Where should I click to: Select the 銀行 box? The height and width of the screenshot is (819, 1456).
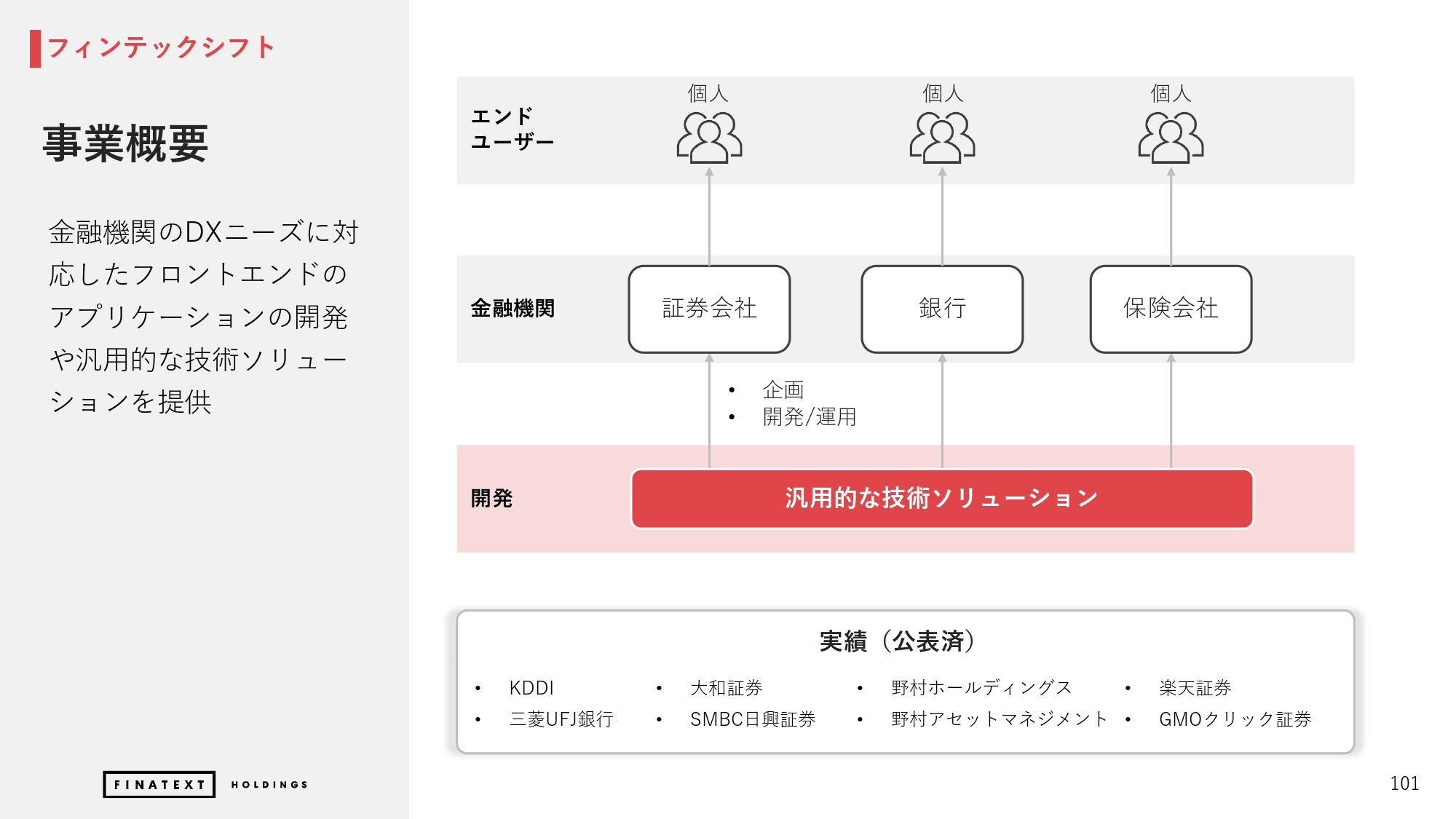[x=942, y=309]
